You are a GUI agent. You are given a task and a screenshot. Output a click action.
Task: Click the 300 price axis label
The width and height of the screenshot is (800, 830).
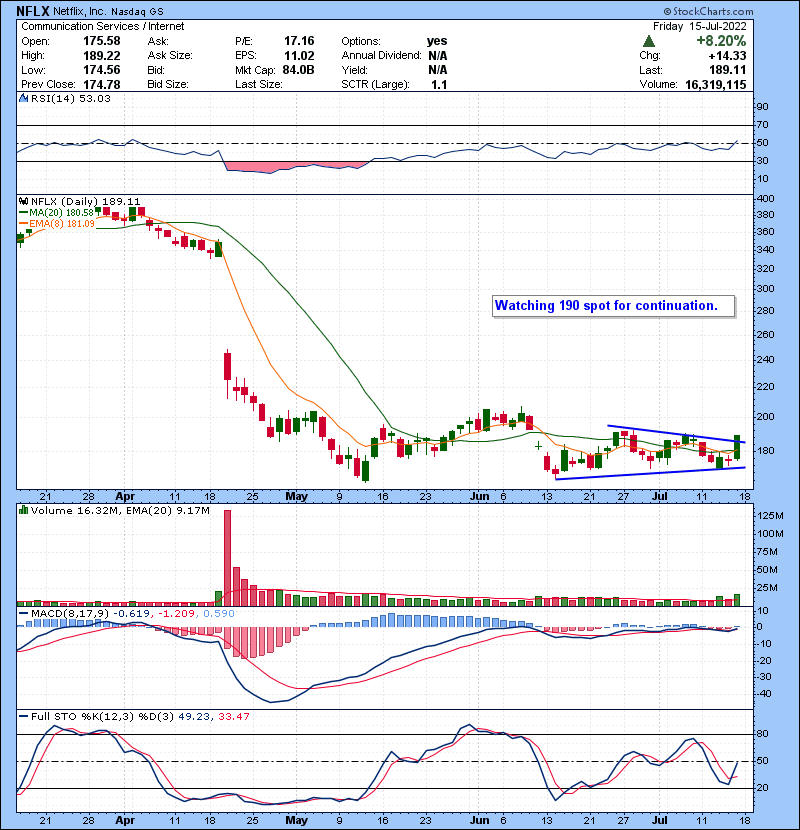[x=766, y=288]
